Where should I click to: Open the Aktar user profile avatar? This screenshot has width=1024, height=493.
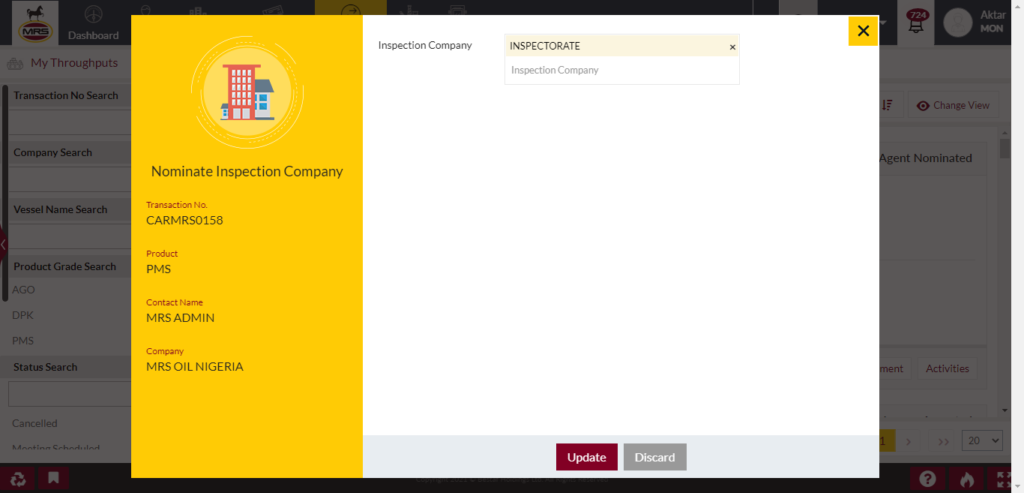[x=957, y=24]
